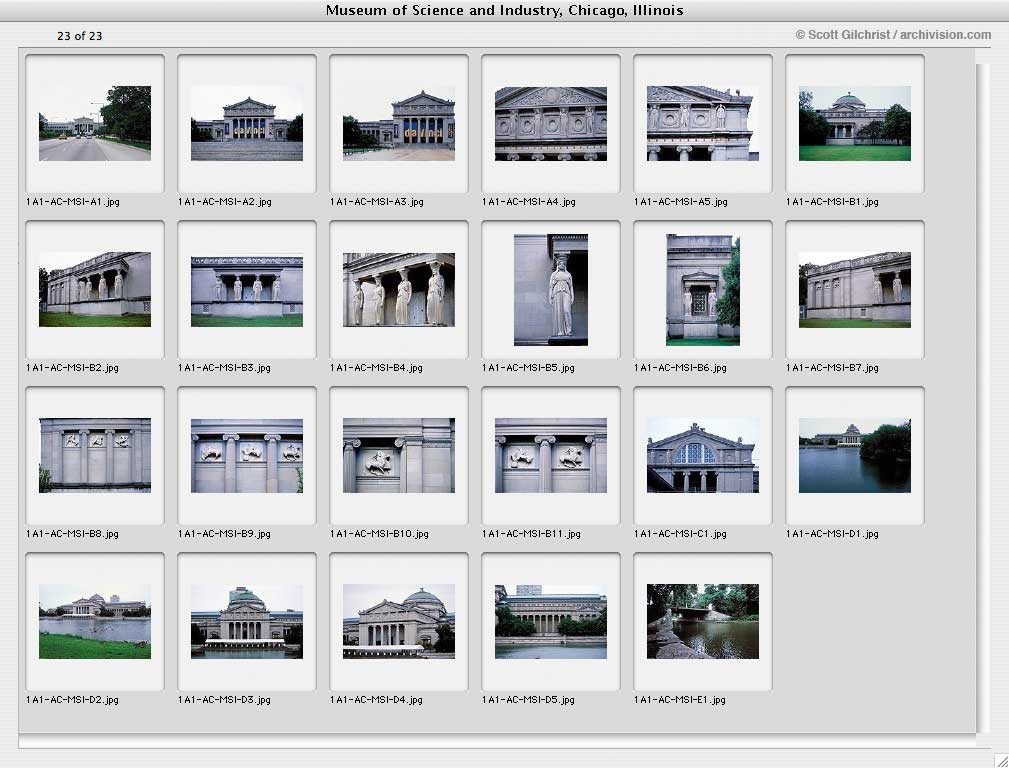This screenshot has width=1009, height=768.
Task: Click the window resize grip corner
Action: coord(1001,760)
